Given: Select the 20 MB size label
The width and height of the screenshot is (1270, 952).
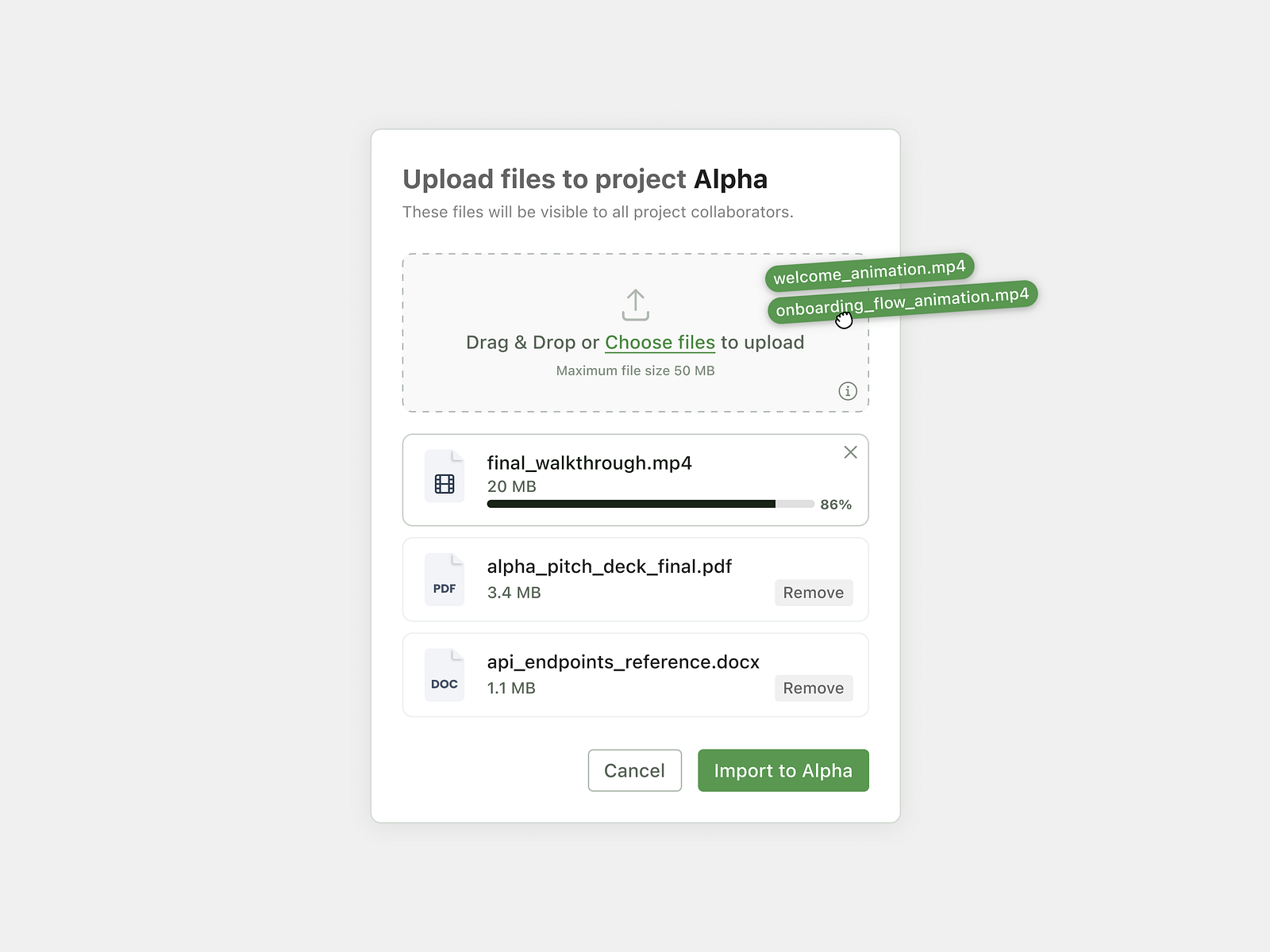Looking at the screenshot, I should [511, 486].
